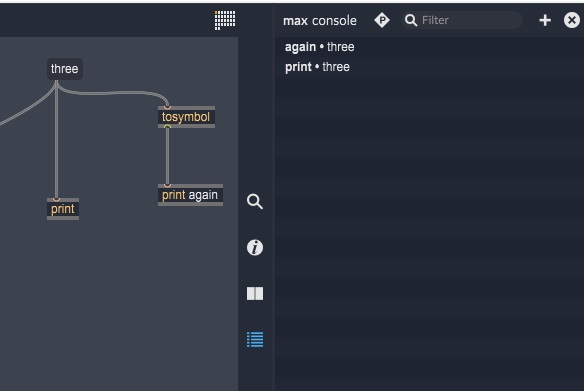Select console row 'print • three'
Screen dimensions: 584x391
[429, 67]
